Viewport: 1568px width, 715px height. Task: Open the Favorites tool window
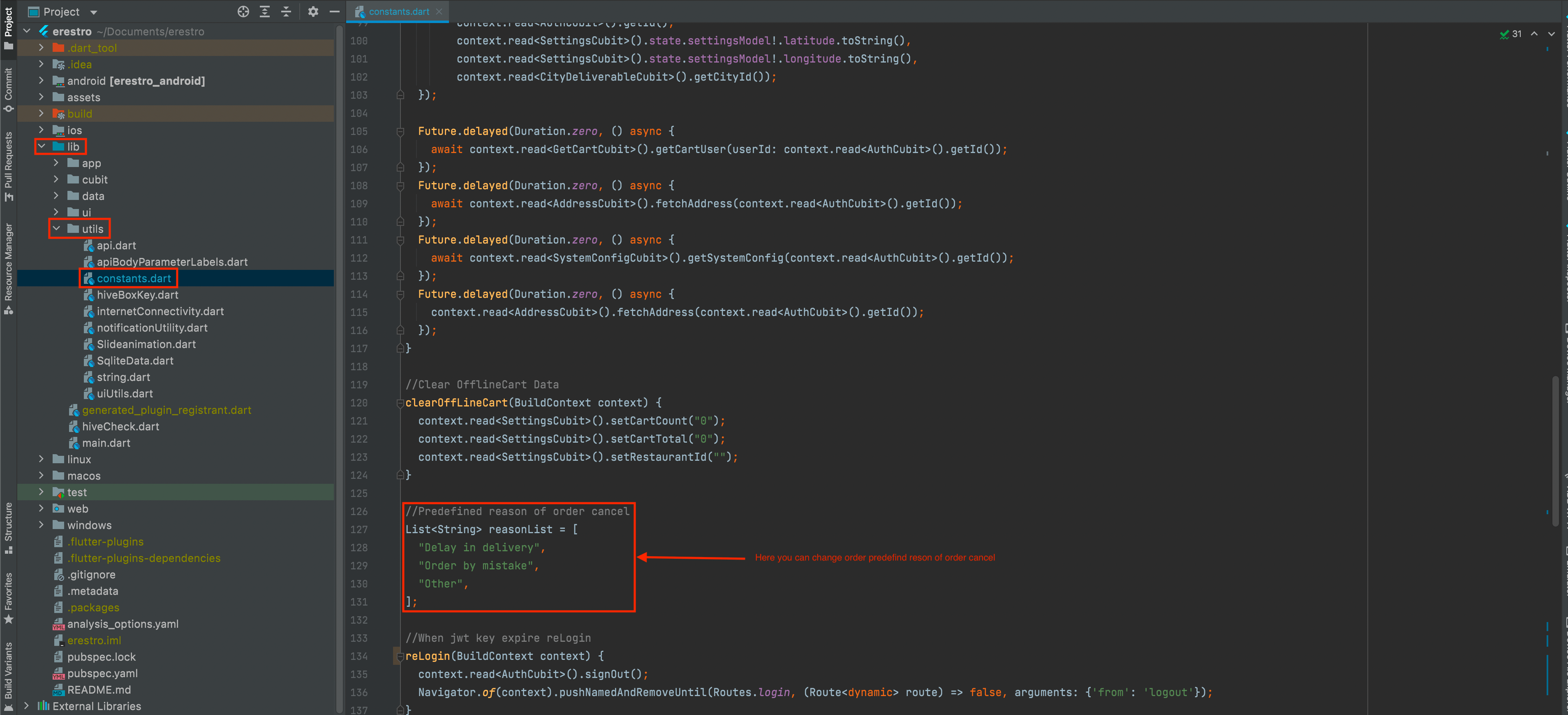click(x=8, y=598)
